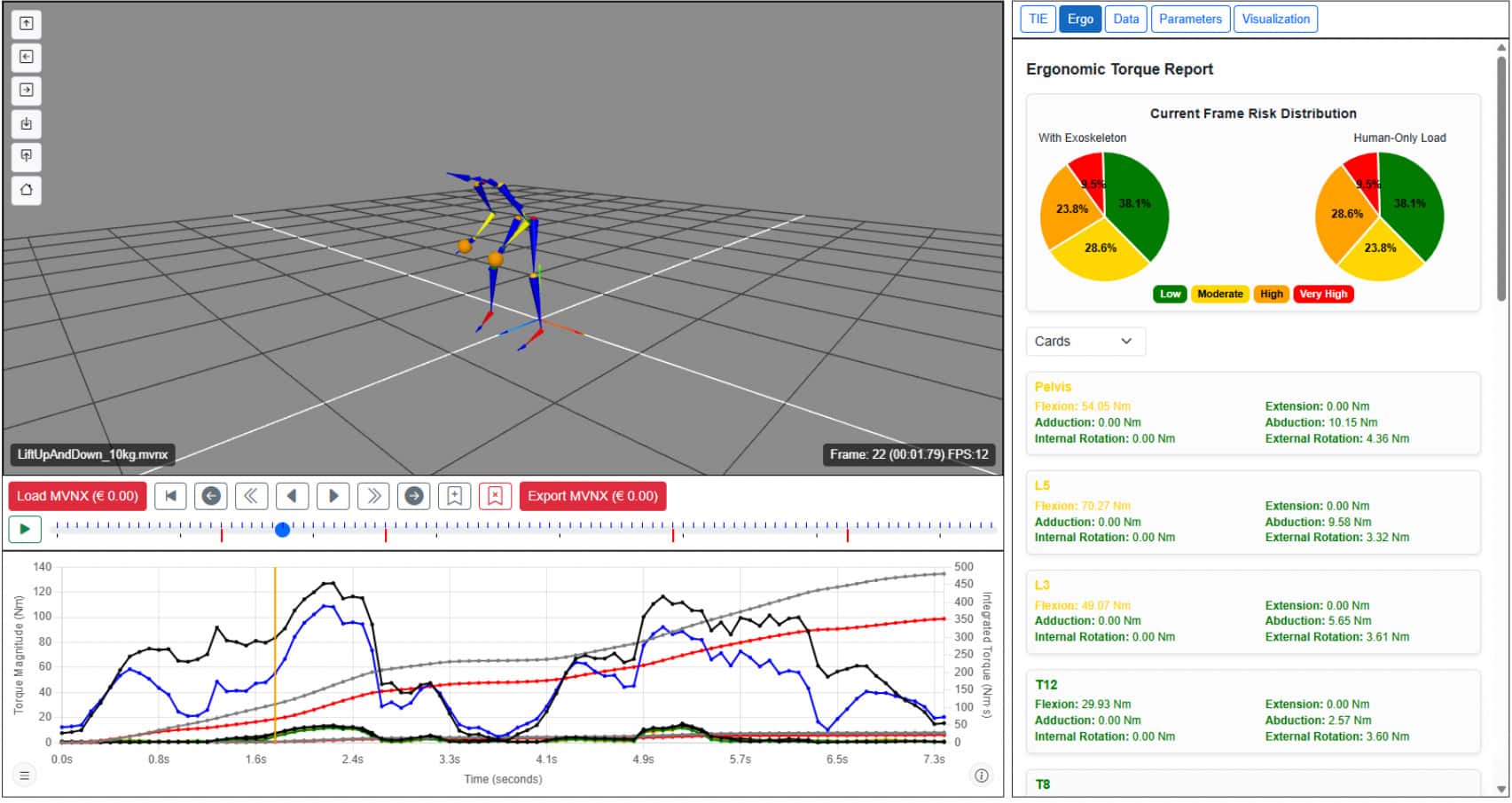This screenshot has width=1512, height=803.
Task: Open the TIE tab
Action: pos(1038,19)
